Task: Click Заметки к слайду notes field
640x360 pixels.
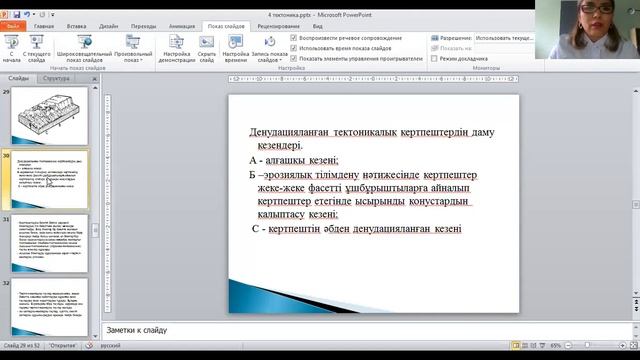Action: 367,330
